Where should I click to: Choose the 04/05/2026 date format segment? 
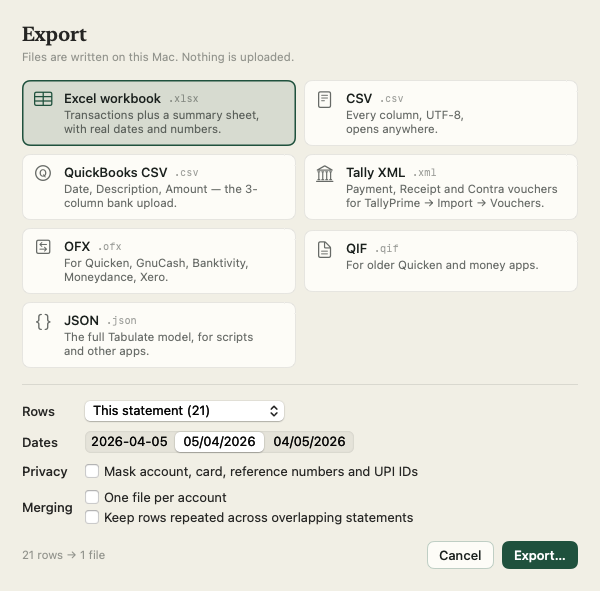tap(309, 442)
